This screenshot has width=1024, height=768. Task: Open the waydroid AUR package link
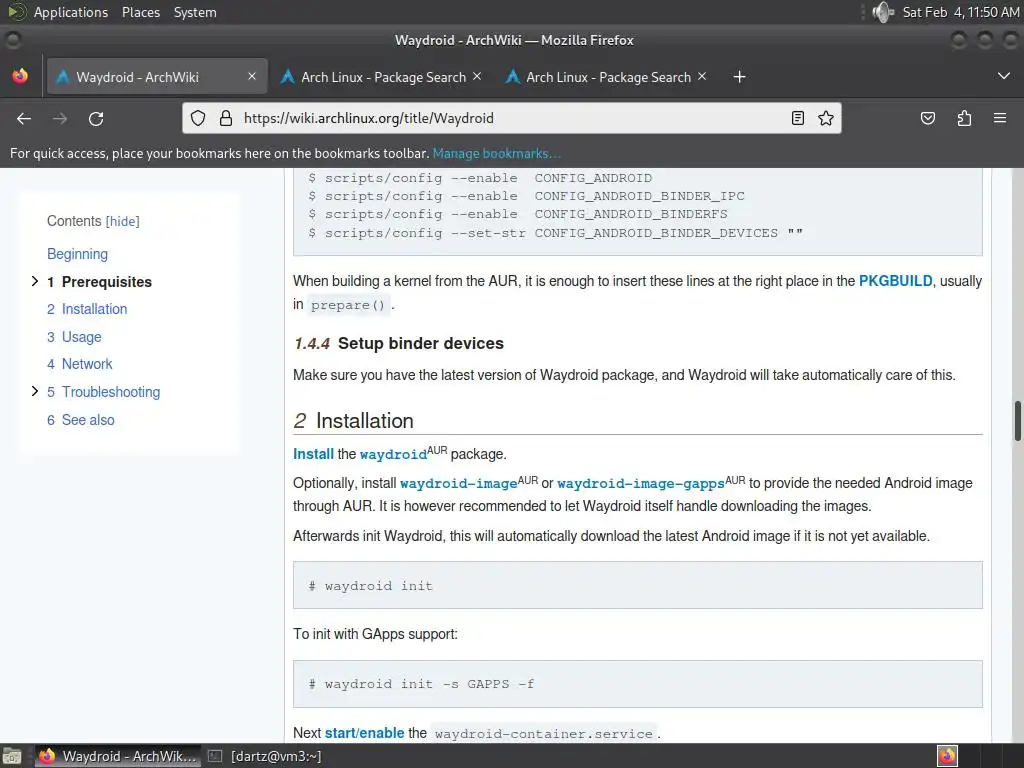tap(393, 455)
